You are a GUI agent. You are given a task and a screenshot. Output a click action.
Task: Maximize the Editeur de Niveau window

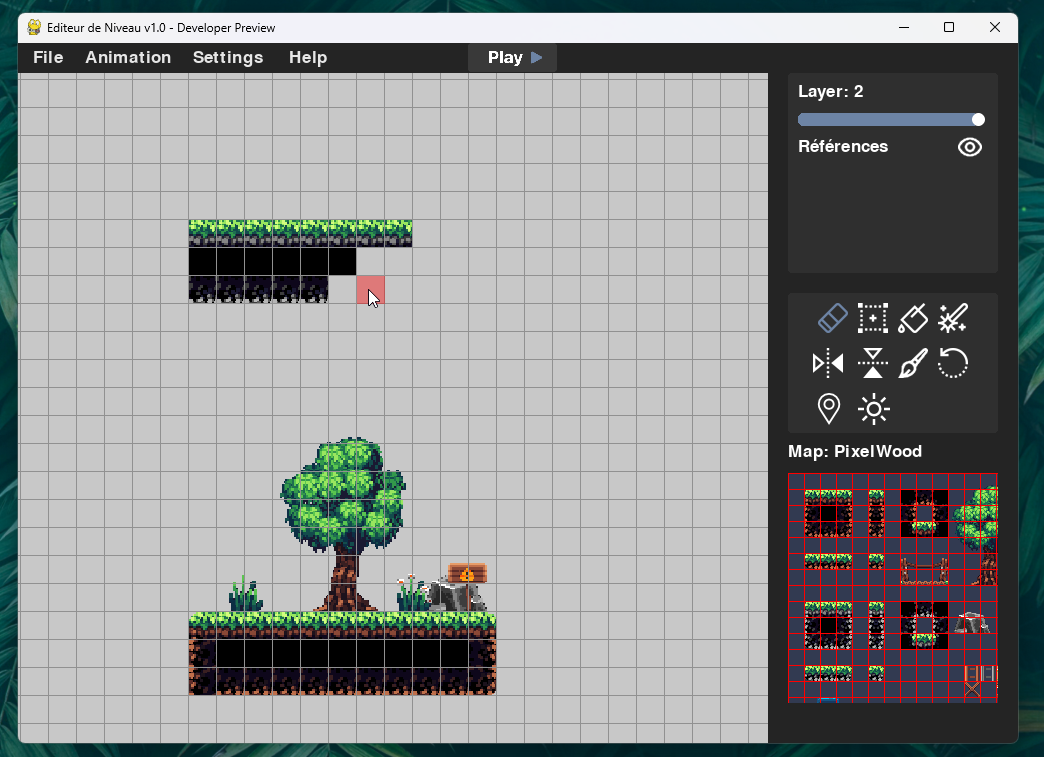pyautogui.click(x=949, y=27)
